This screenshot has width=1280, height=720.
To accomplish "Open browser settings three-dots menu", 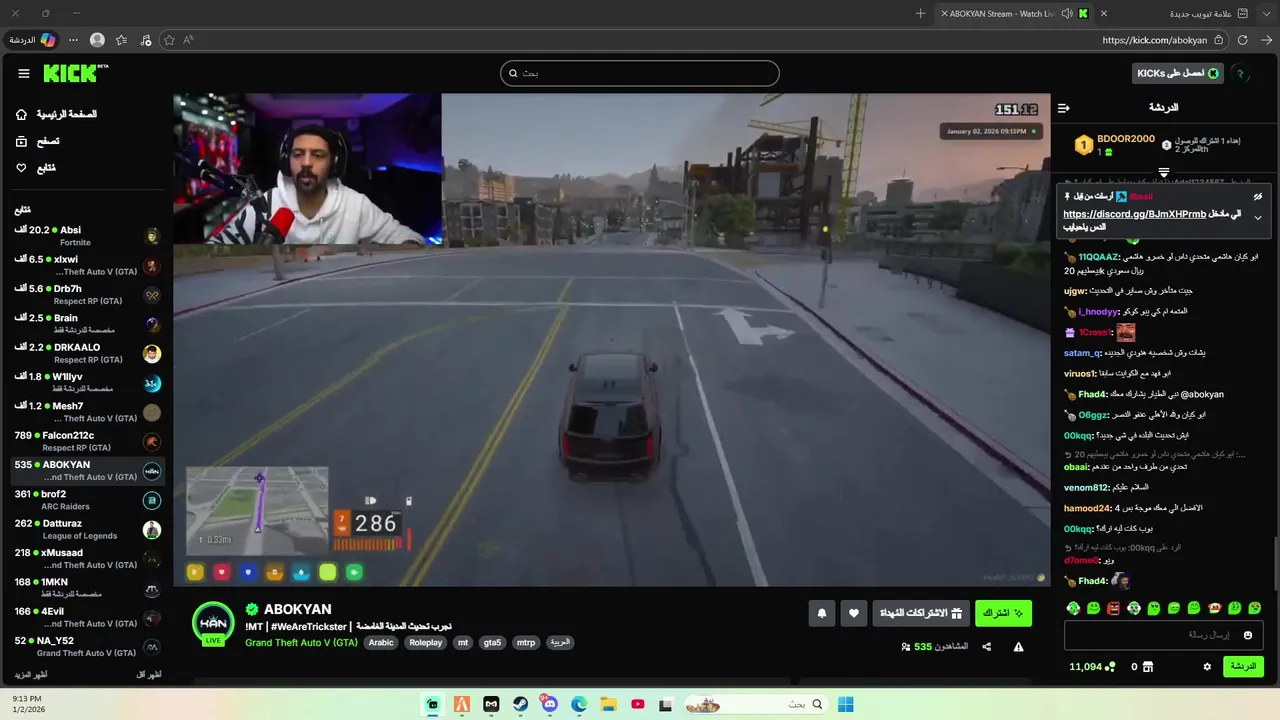I will (73, 40).
